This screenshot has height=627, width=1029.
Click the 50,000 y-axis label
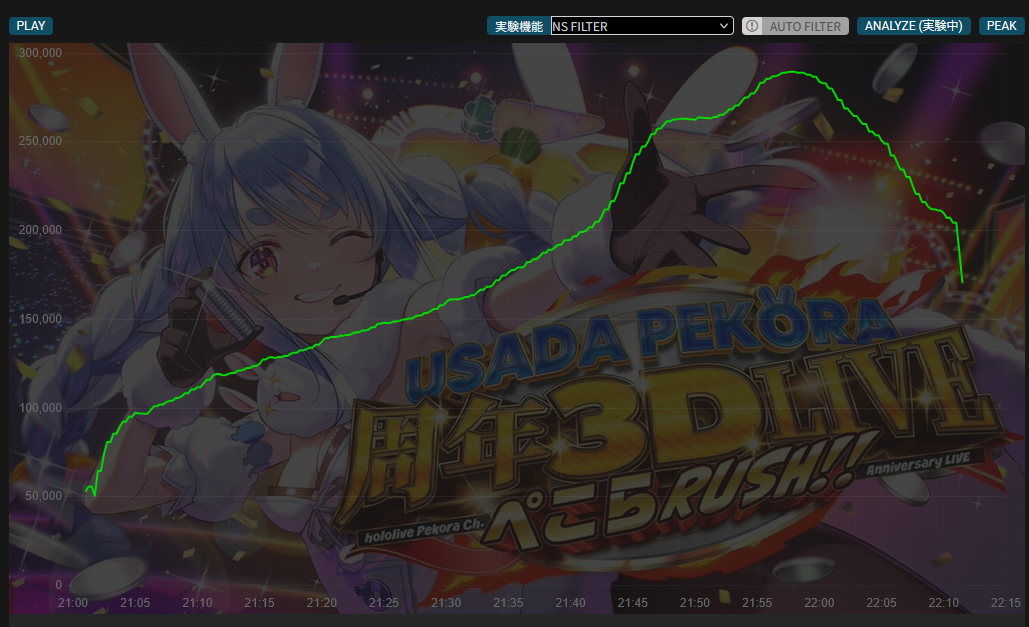(x=43, y=496)
